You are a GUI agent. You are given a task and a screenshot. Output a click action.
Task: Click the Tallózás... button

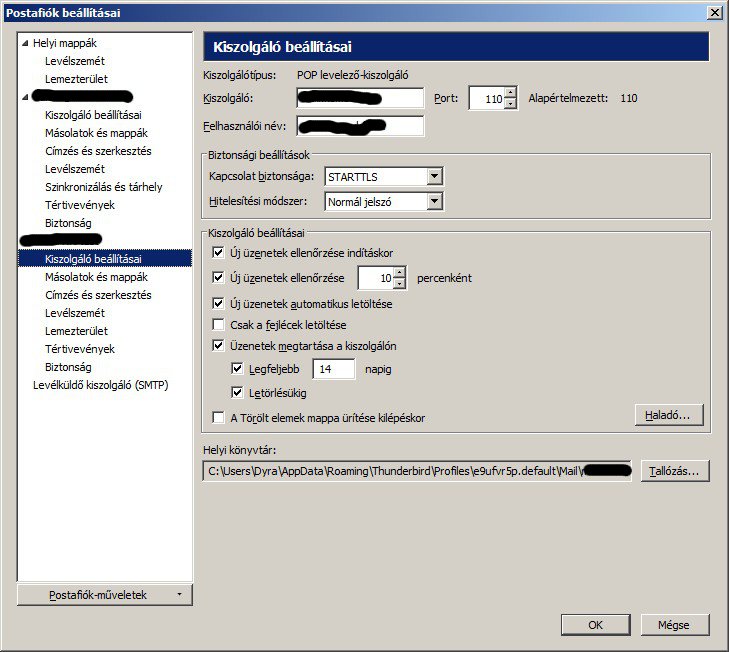[x=675, y=471]
